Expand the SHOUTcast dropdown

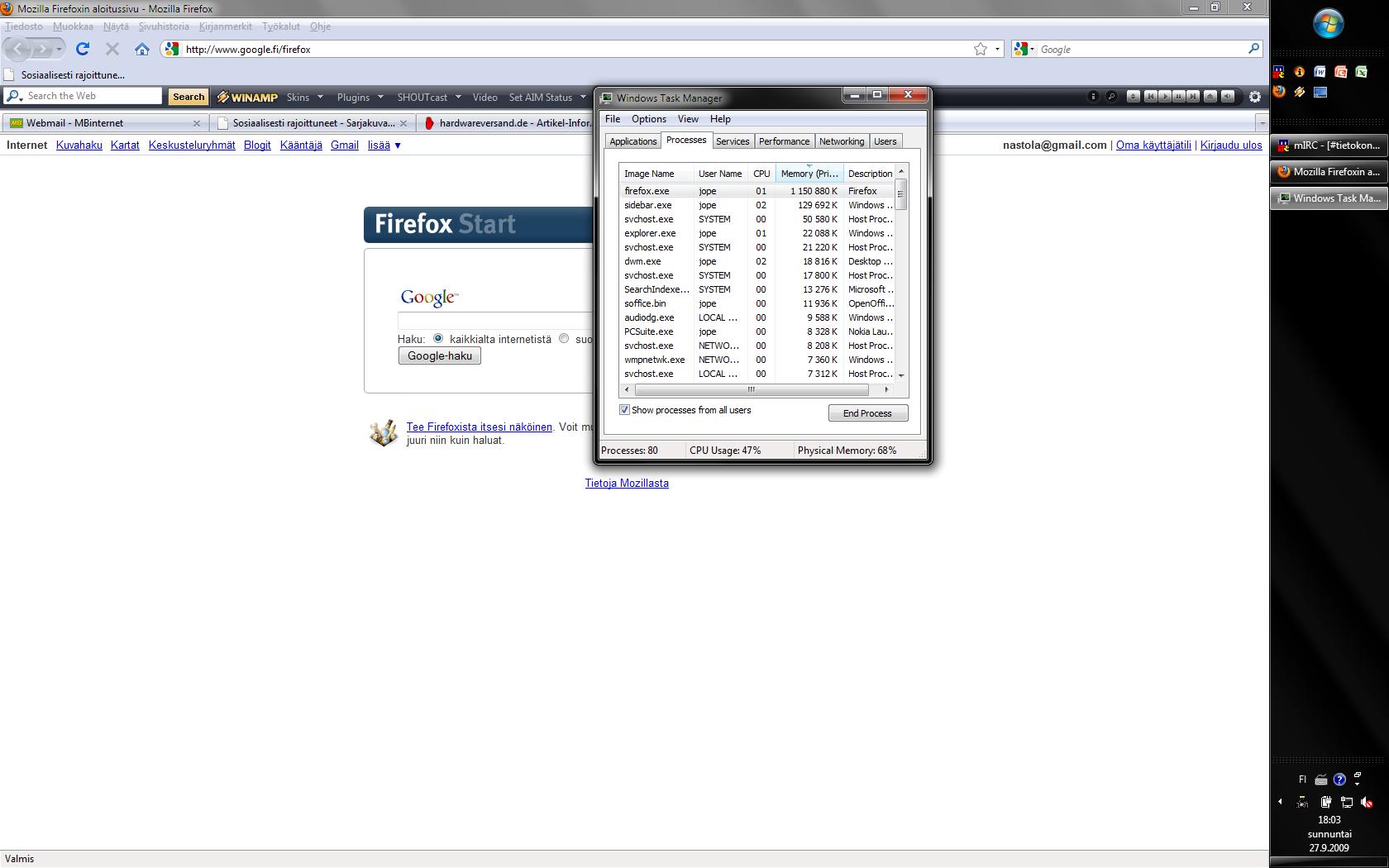coord(458,98)
